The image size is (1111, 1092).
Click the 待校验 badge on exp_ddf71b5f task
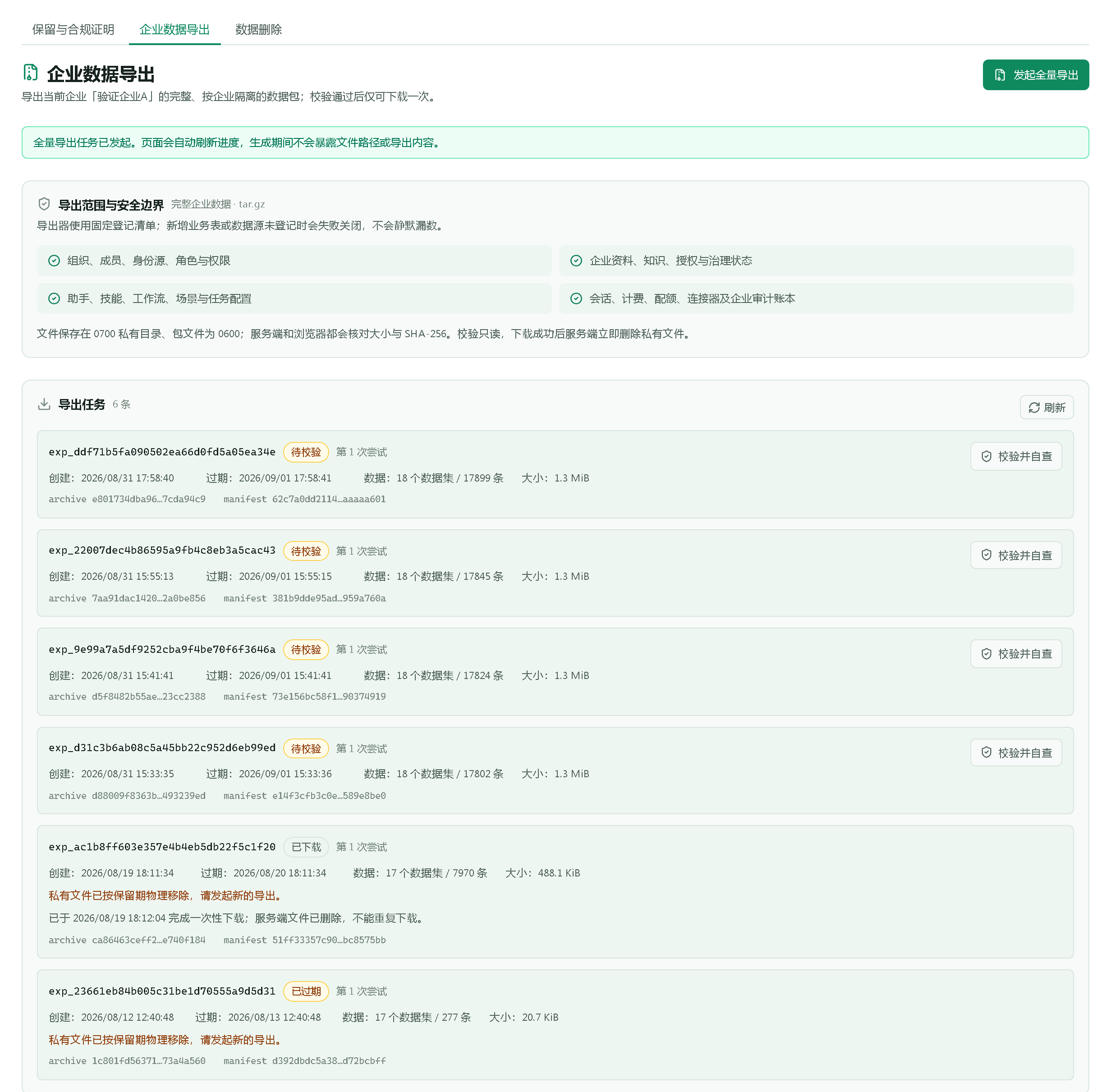point(306,453)
